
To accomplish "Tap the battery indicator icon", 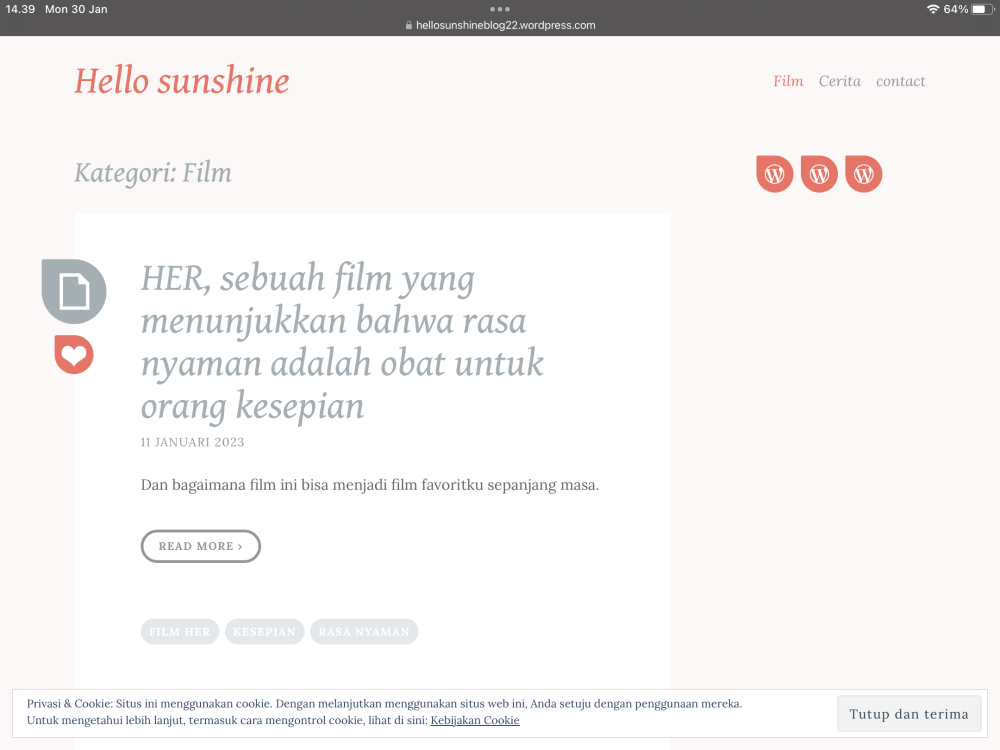I will pyautogui.click(x=983, y=9).
